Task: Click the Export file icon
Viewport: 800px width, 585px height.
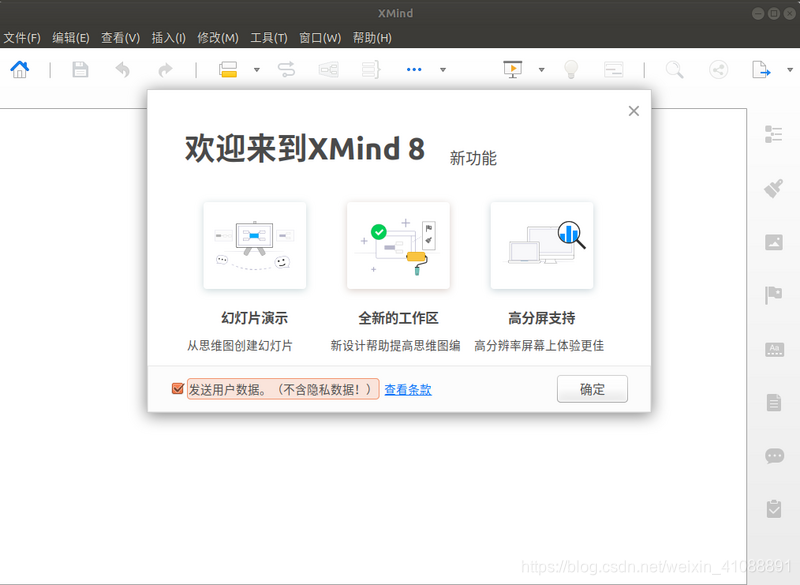Action: [x=761, y=69]
